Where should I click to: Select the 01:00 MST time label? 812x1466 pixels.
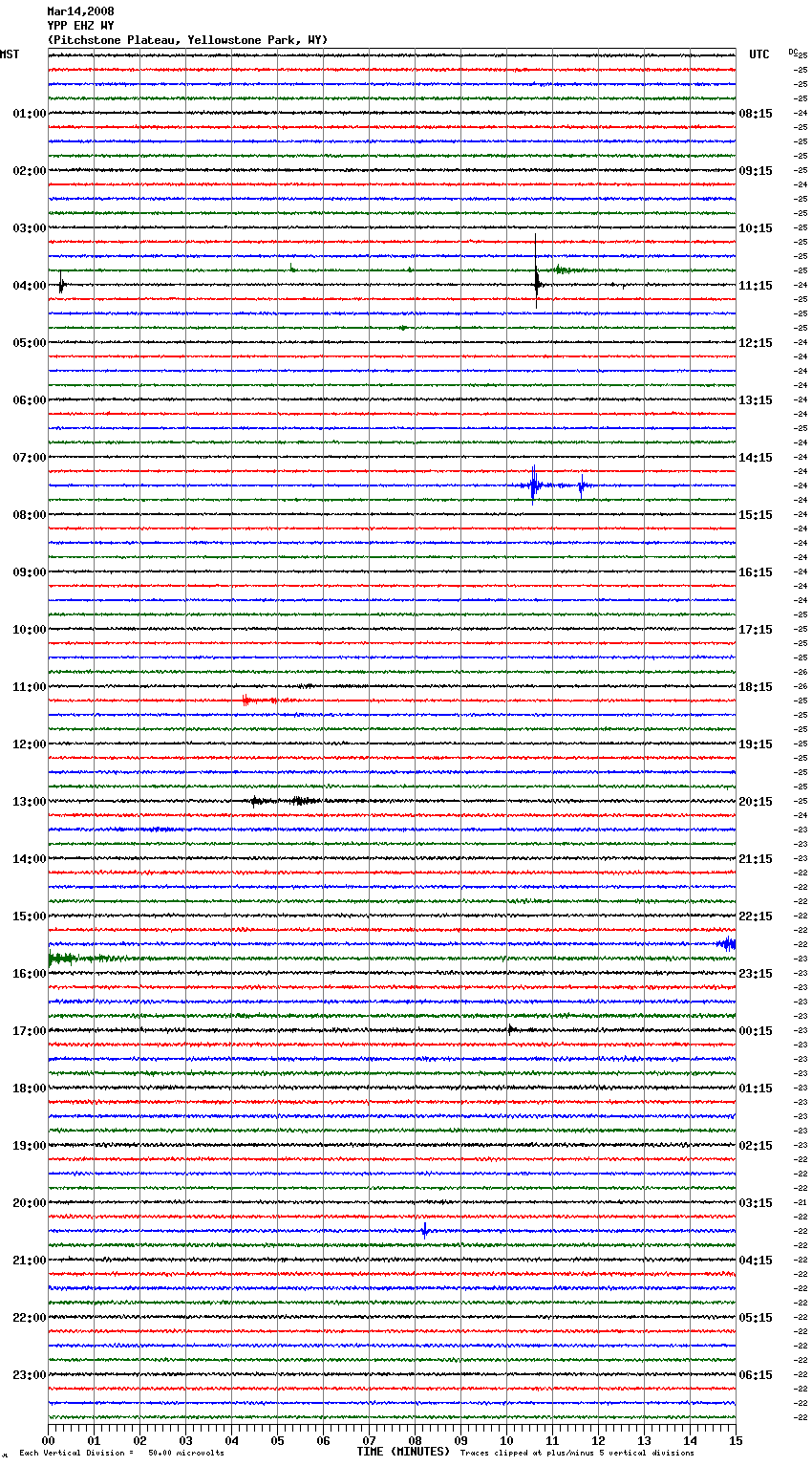coord(30,114)
